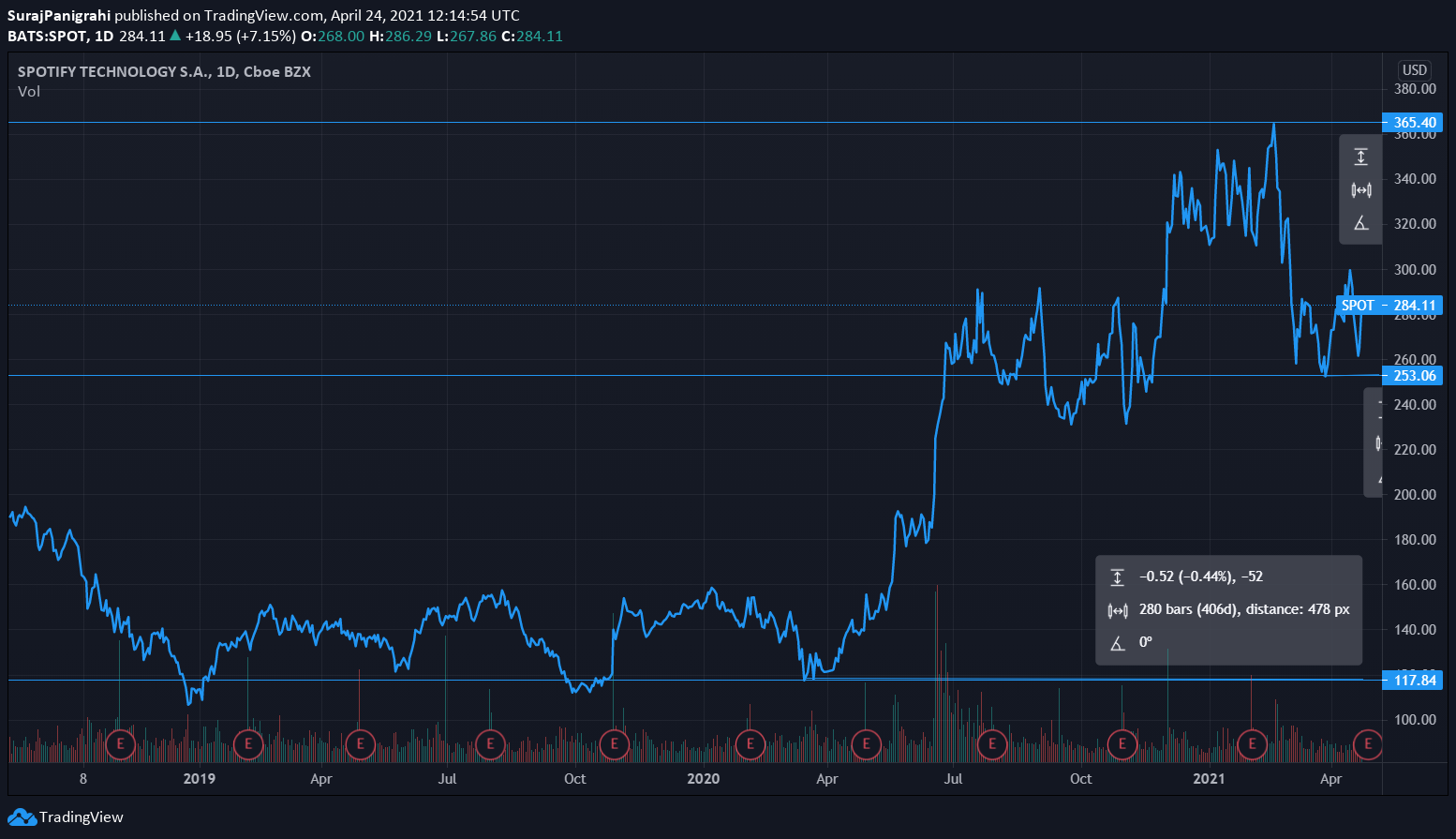Click bars range icon beside 280 bars text
The width and height of the screenshot is (1456, 839).
(1117, 610)
